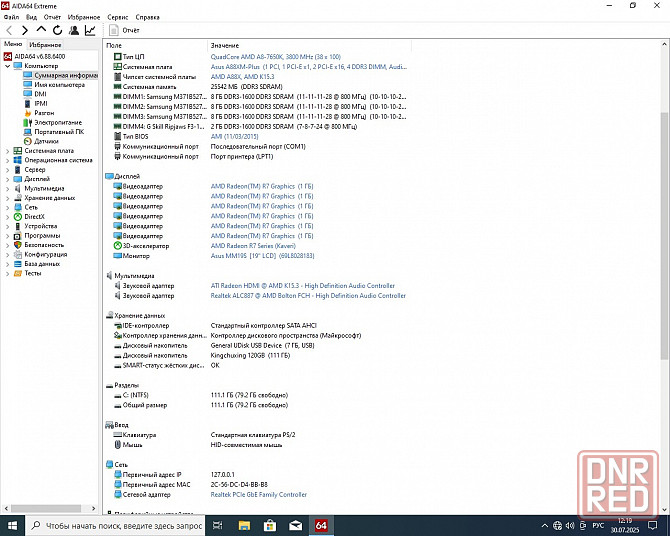Open AMD A88X chipset link
The width and height of the screenshot is (670, 536).
tap(242, 77)
